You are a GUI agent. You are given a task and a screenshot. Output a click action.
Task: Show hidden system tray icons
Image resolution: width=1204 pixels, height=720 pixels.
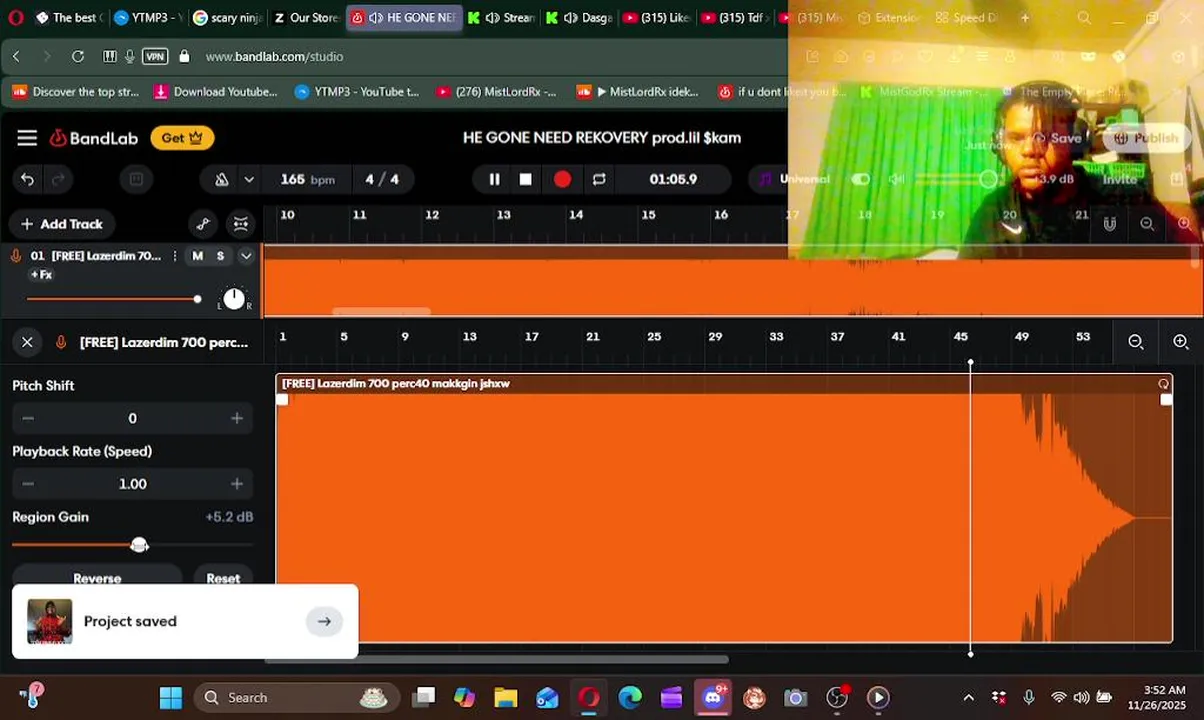pyautogui.click(x=968, y=698)
